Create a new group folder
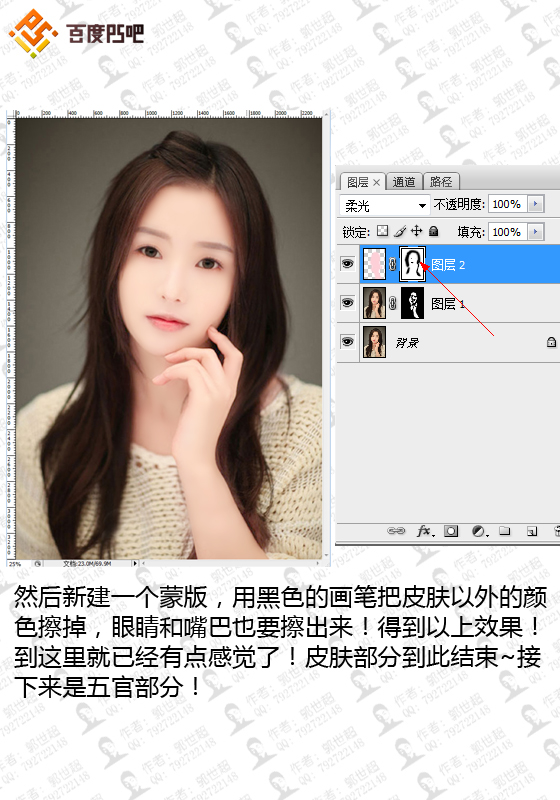560x800 pixels. coord(505,531)
